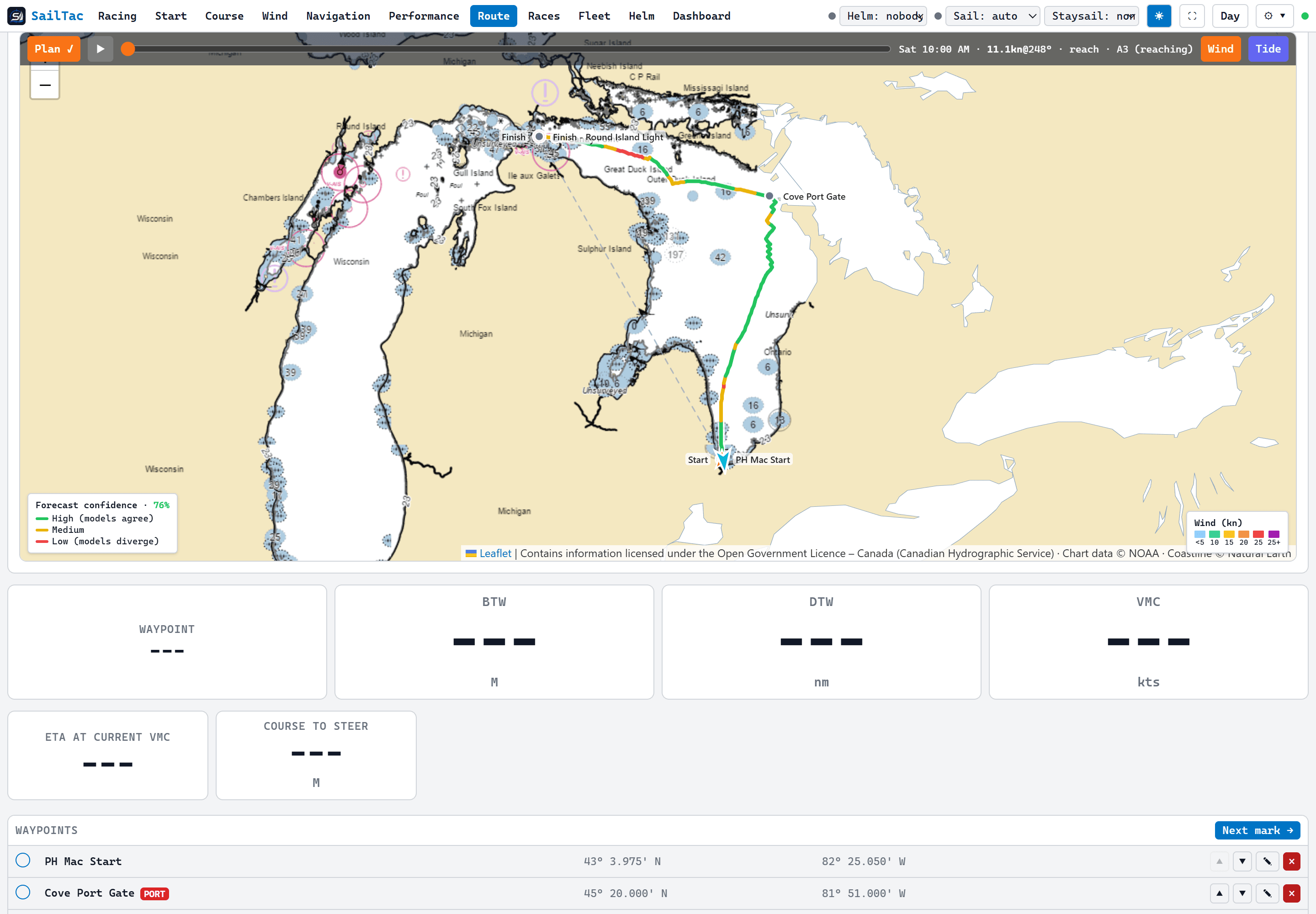Image resolution: width=1316 pixels, height=914 pixels.
Task: Open the Performance tab
Action: coord(423,16)
